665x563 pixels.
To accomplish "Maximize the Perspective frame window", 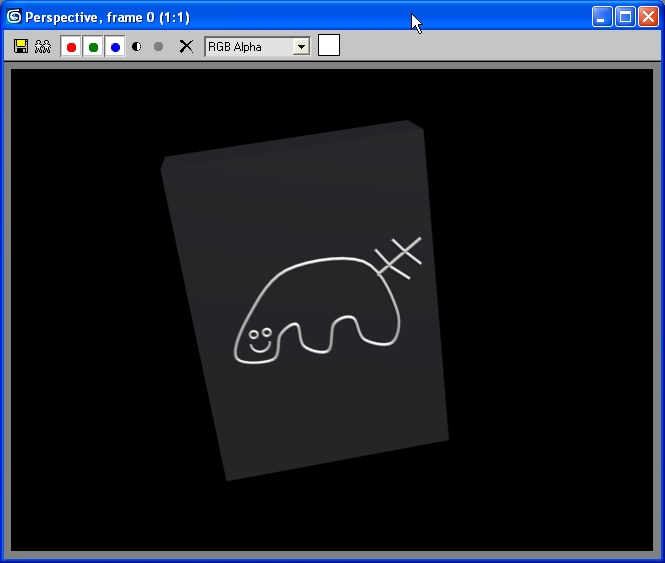I will (x=625, y=17).
